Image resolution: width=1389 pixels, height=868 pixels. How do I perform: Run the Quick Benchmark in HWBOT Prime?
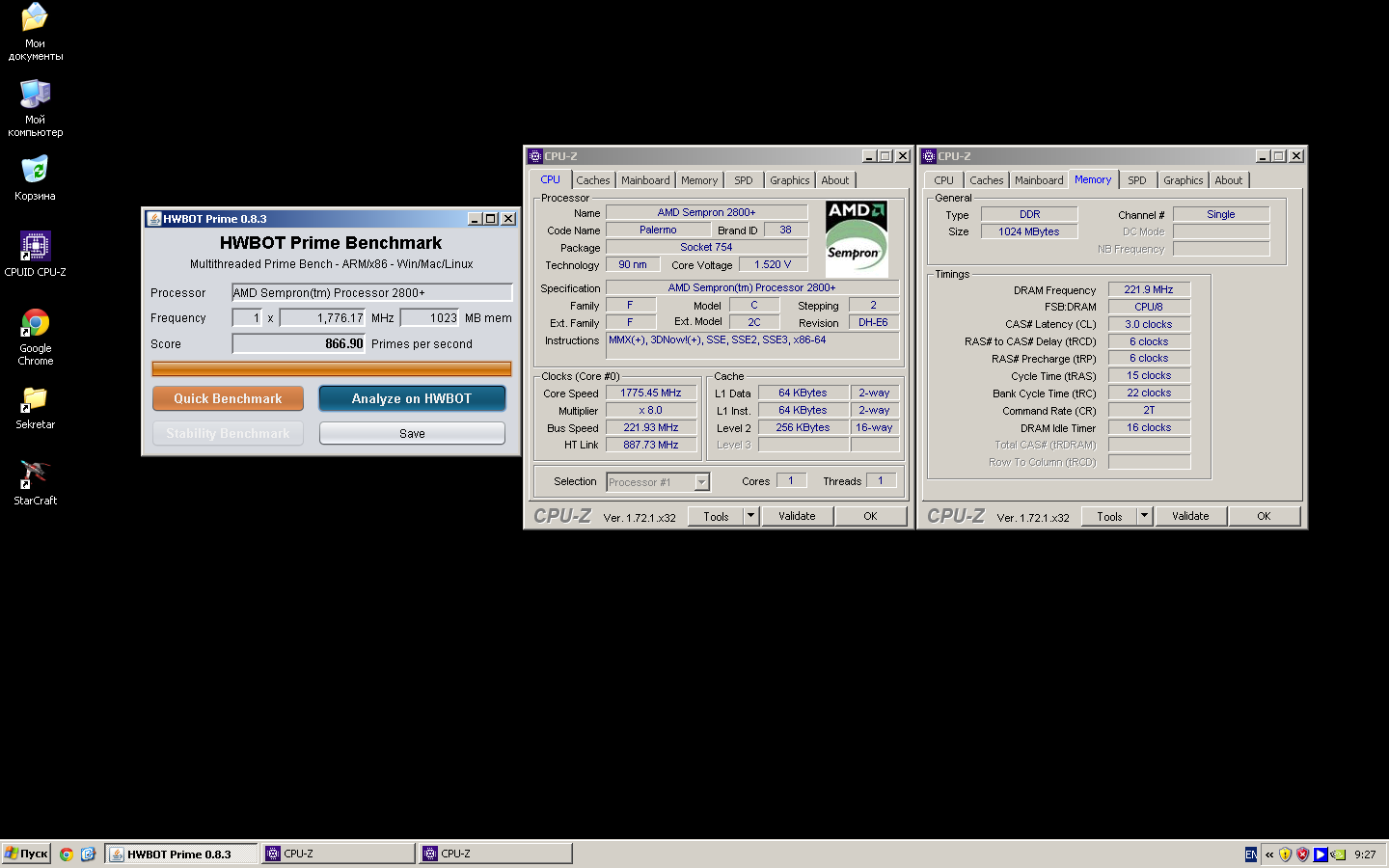tap(228, 398)
